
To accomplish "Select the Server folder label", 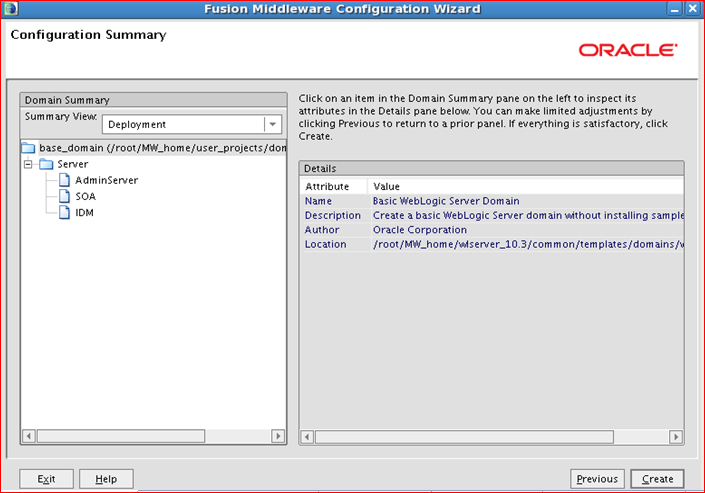I will 73,164.
